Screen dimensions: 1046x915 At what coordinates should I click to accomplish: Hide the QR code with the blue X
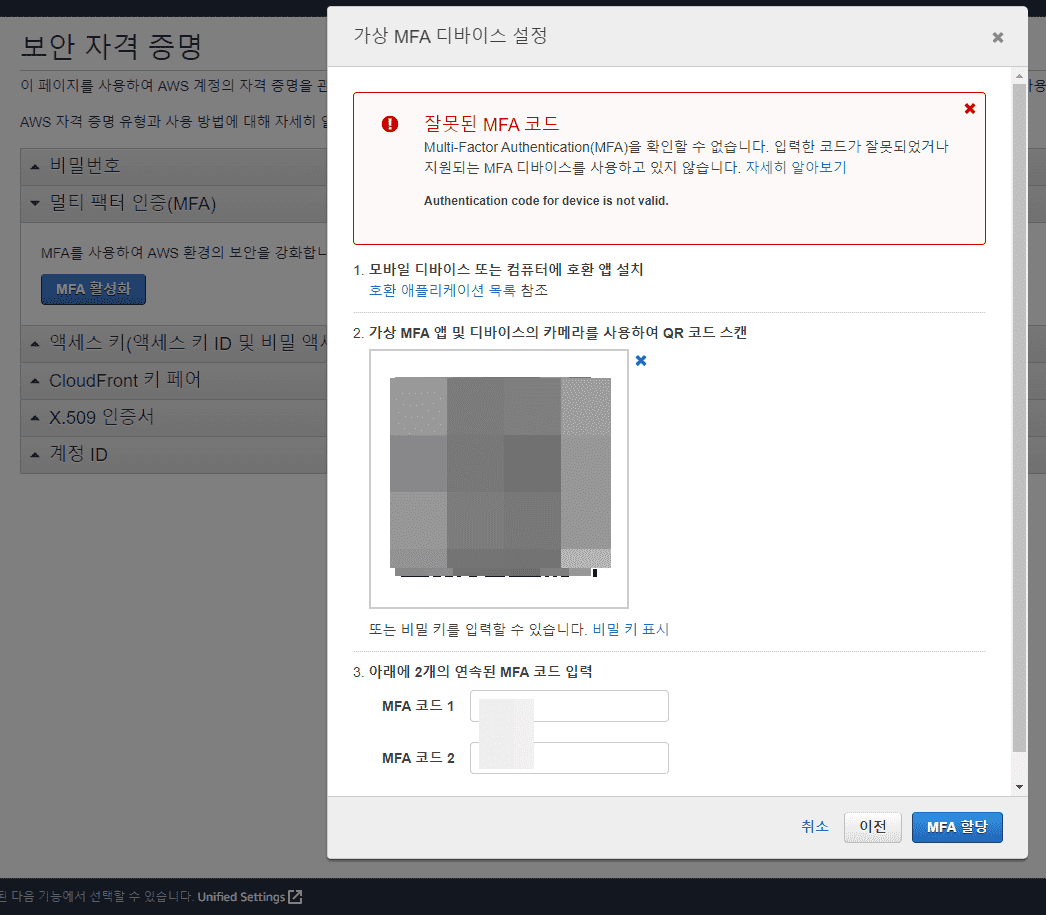[x=640, y=360]
